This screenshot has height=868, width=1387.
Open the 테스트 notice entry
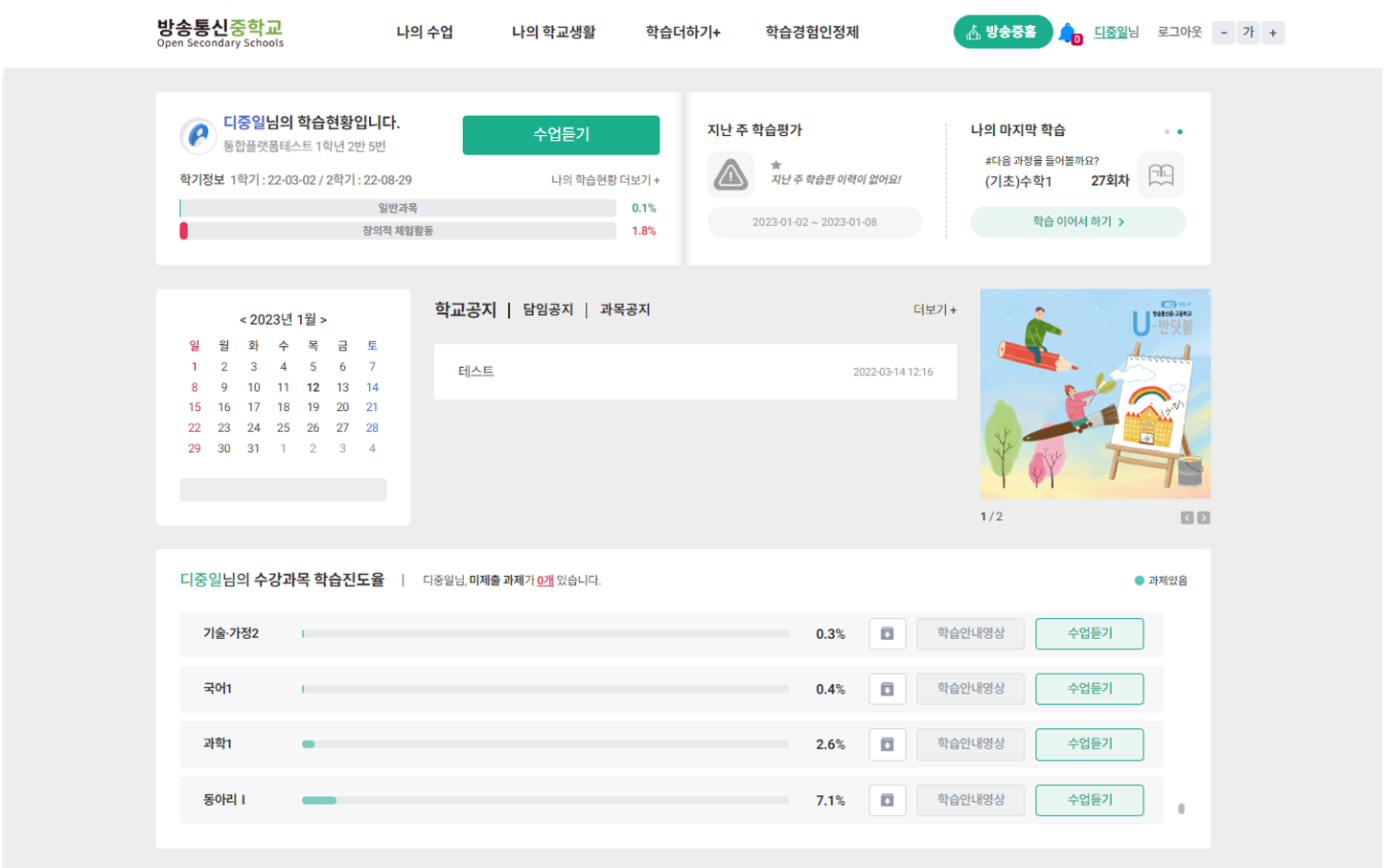(474, 372)
